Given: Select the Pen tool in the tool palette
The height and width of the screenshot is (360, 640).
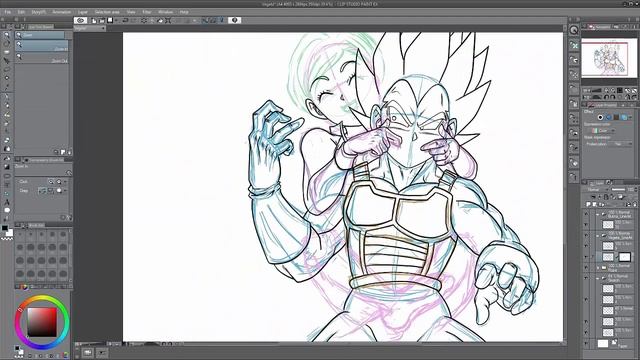Looking at the screenshot, I should click(x=7, y=97).
